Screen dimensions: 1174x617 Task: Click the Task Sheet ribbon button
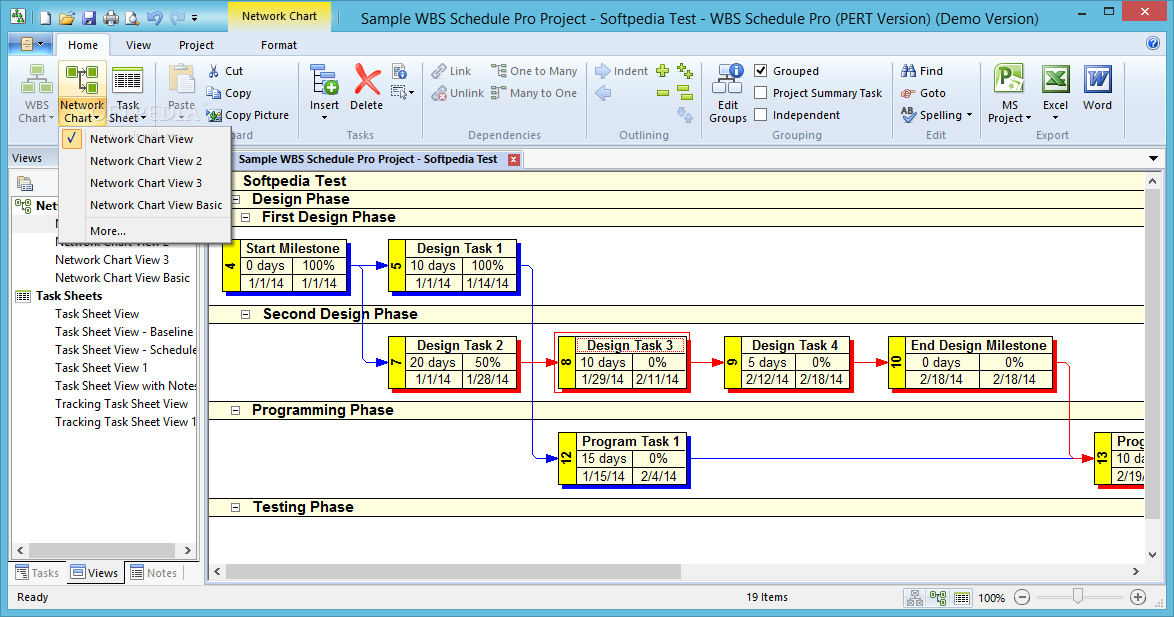point(127,93)
